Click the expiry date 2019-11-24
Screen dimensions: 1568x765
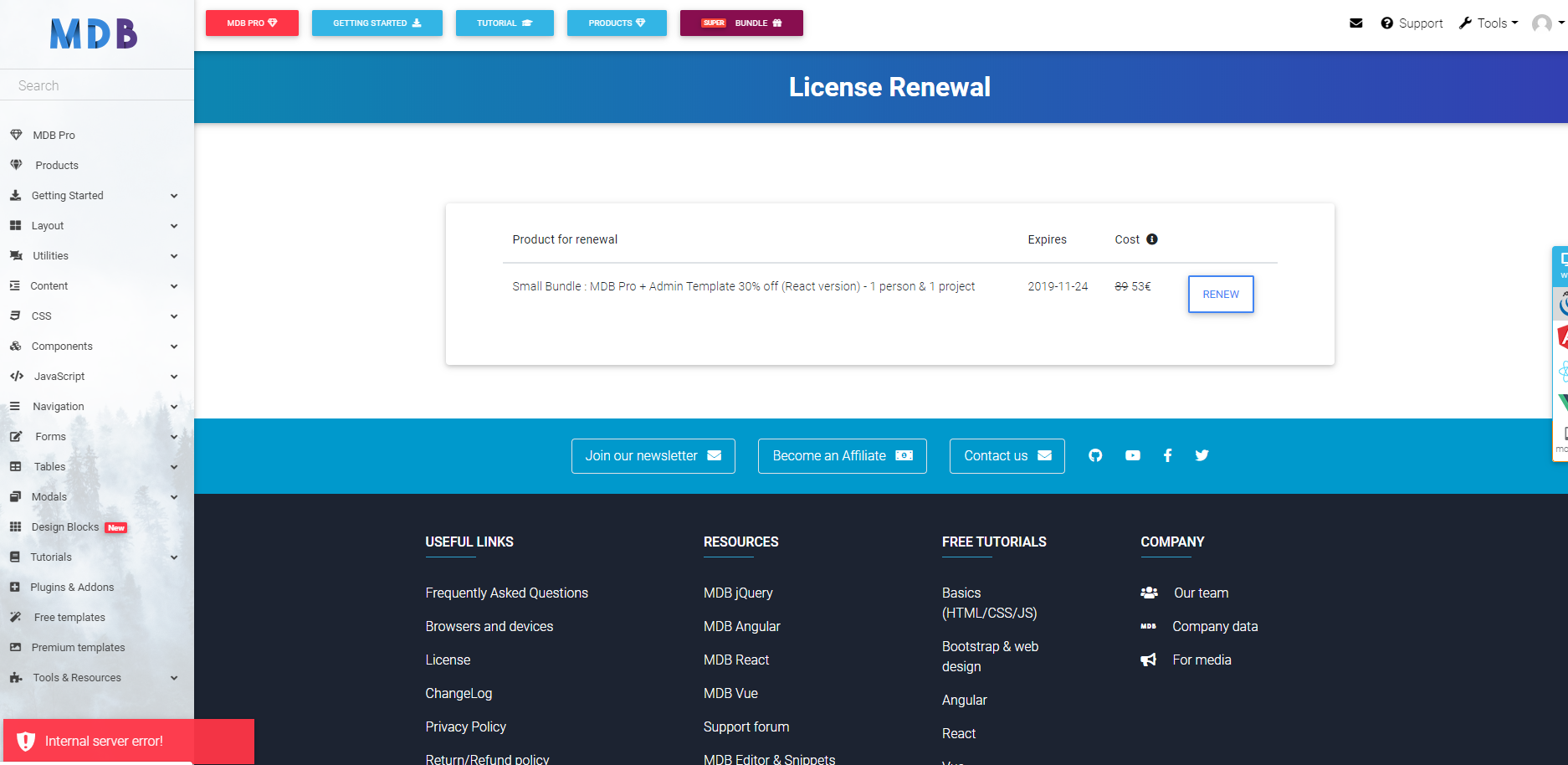click(1058, 286)
